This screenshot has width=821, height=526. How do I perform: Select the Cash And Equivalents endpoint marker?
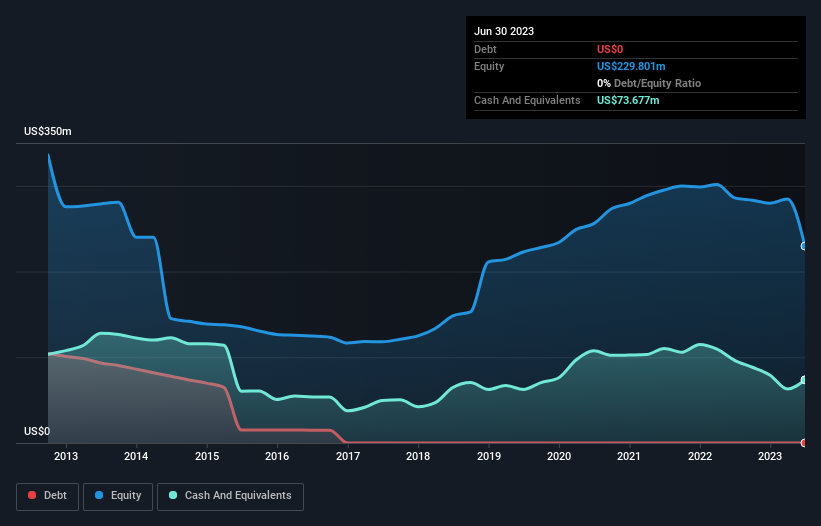[x=804, y=380]
